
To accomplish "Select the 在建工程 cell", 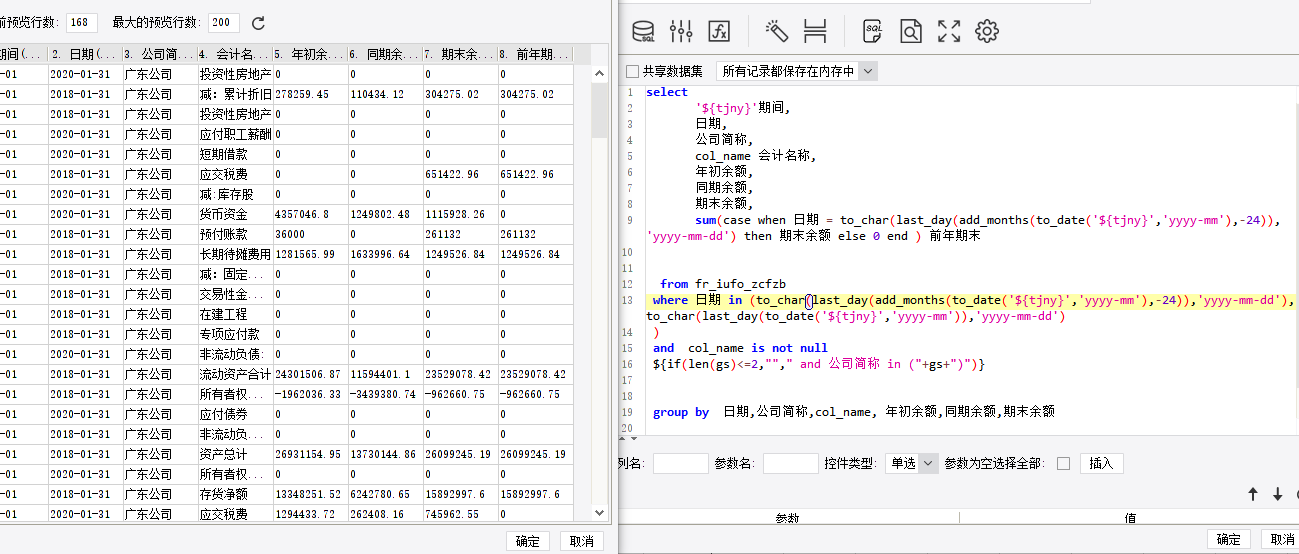I will 234,314.
